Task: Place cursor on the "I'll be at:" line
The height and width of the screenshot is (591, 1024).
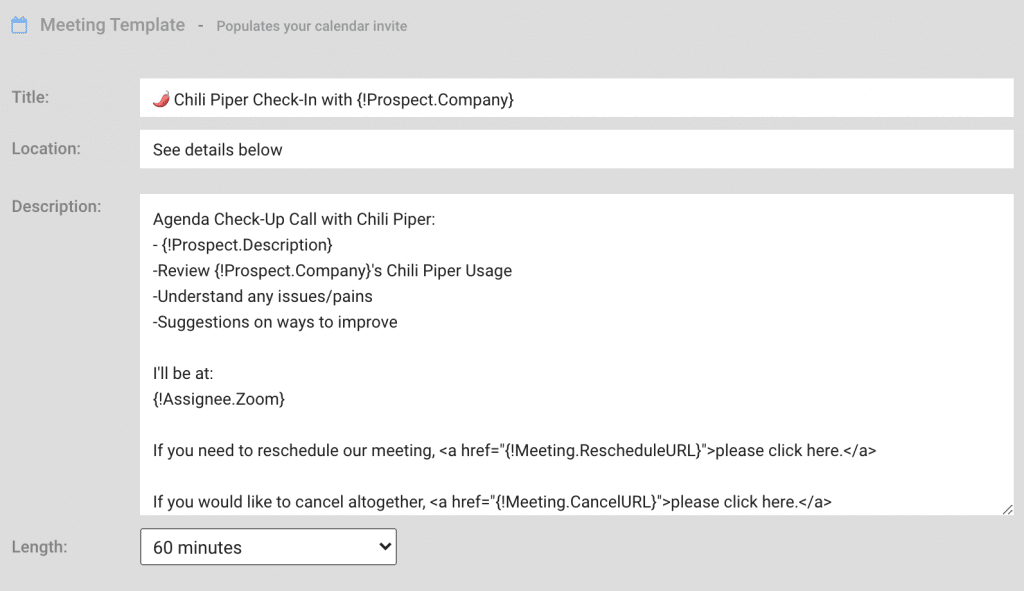Action: click(183, 373)
